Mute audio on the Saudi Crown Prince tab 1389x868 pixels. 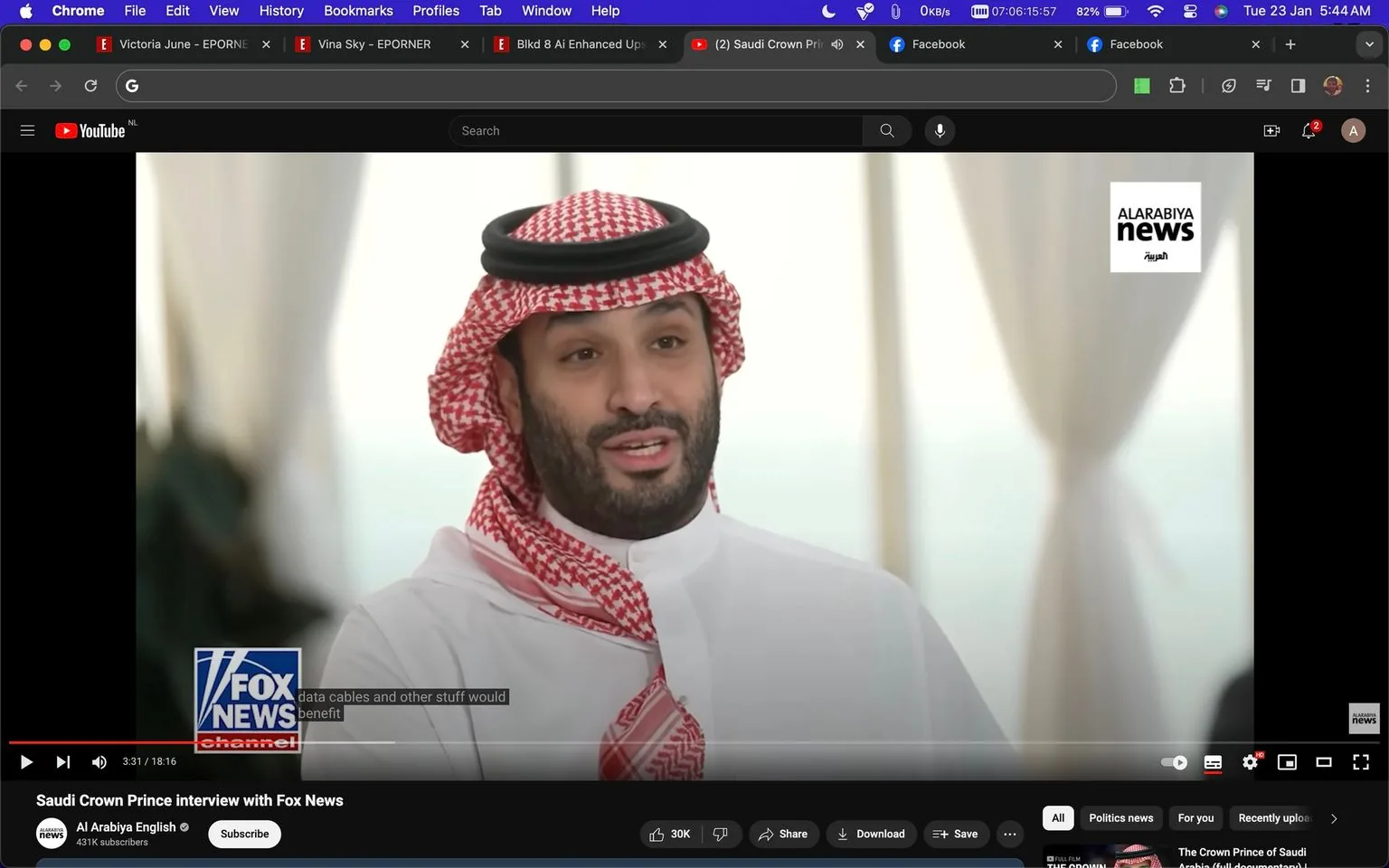tap(836, 43)
